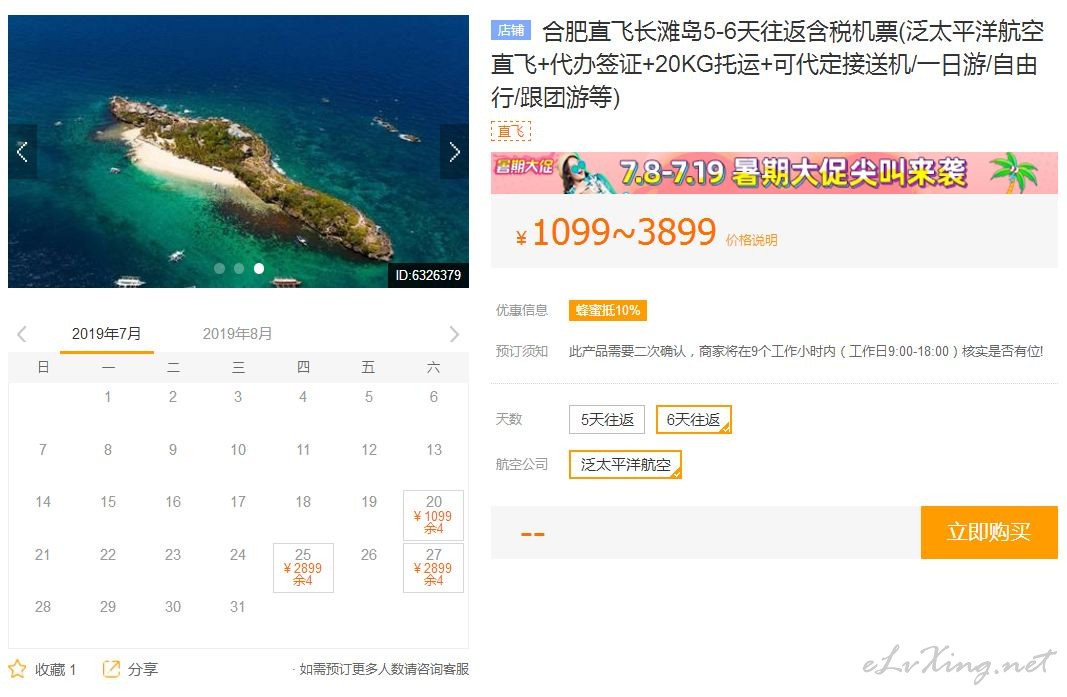This screenshot has height=697, width=1067.
Task: Click the 优惠信息 label
Action: pos(522,310)
